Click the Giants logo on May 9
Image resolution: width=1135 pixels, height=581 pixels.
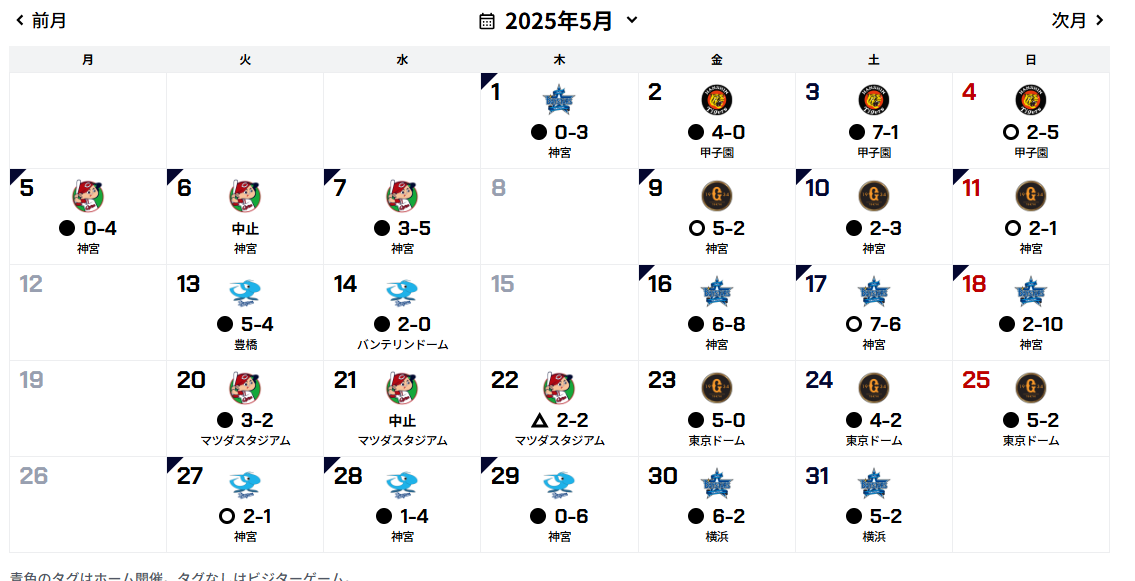pos(717,195)
